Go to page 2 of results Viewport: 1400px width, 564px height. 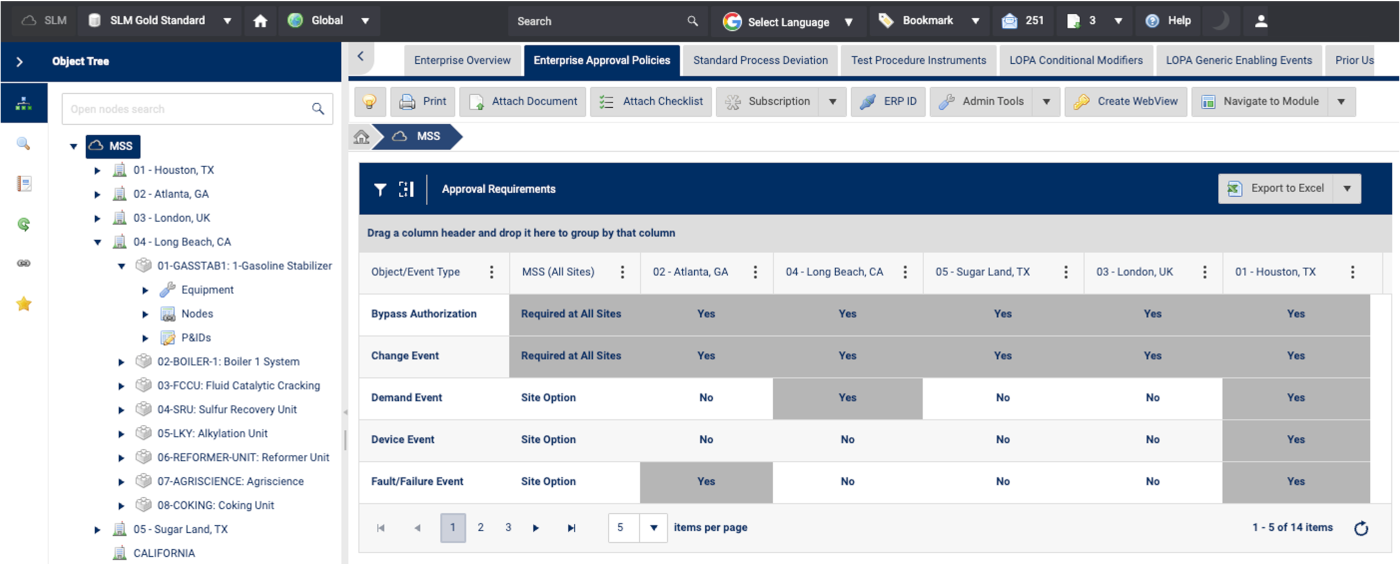coord(480,528)
